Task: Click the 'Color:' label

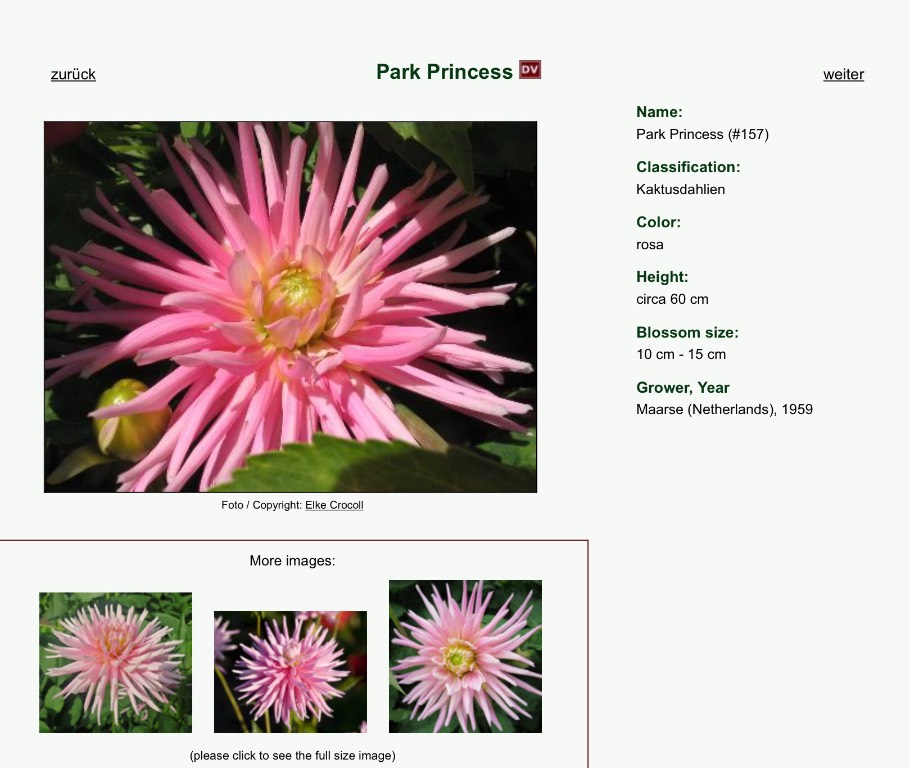Action: pos(658,222)
